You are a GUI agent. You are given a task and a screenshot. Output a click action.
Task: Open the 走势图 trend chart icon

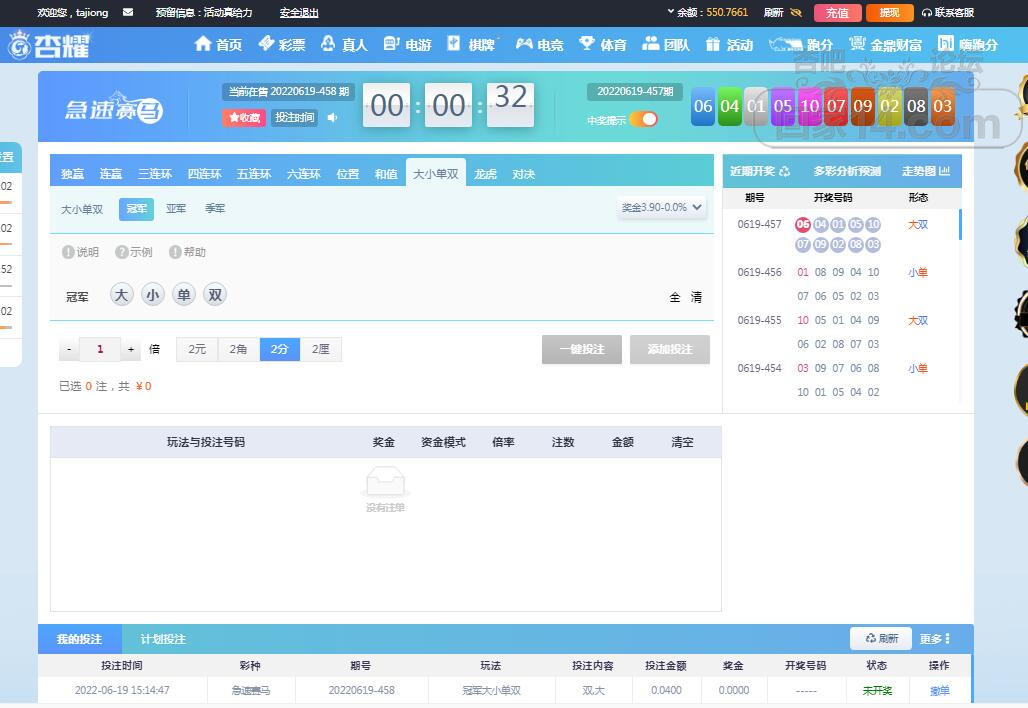[x=945, y=171]
